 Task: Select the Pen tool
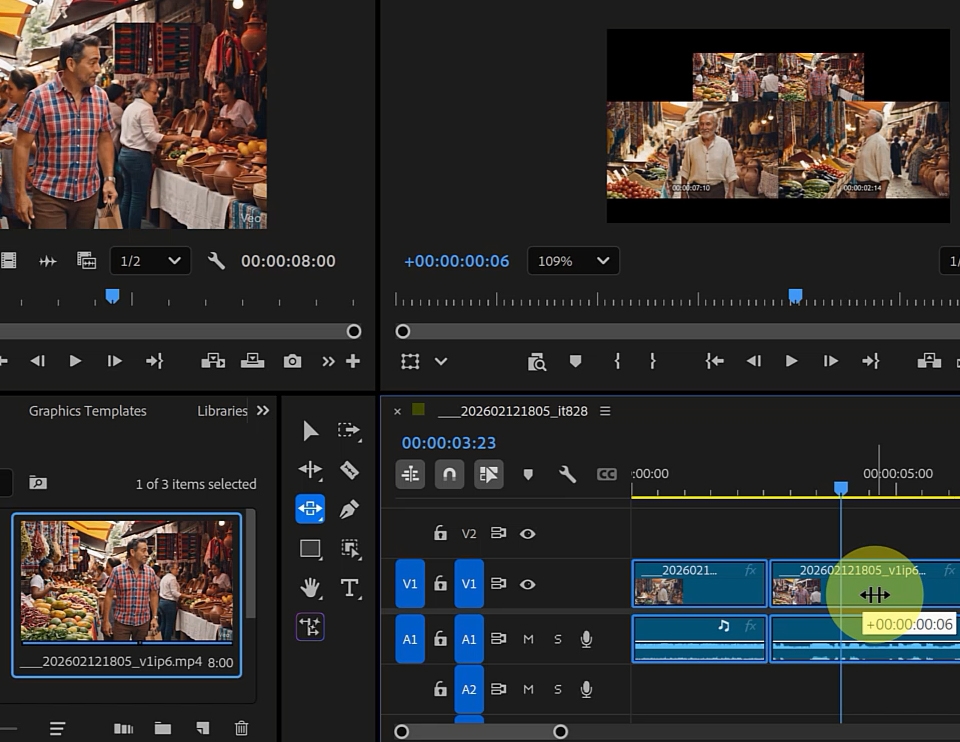pos(349,509)
